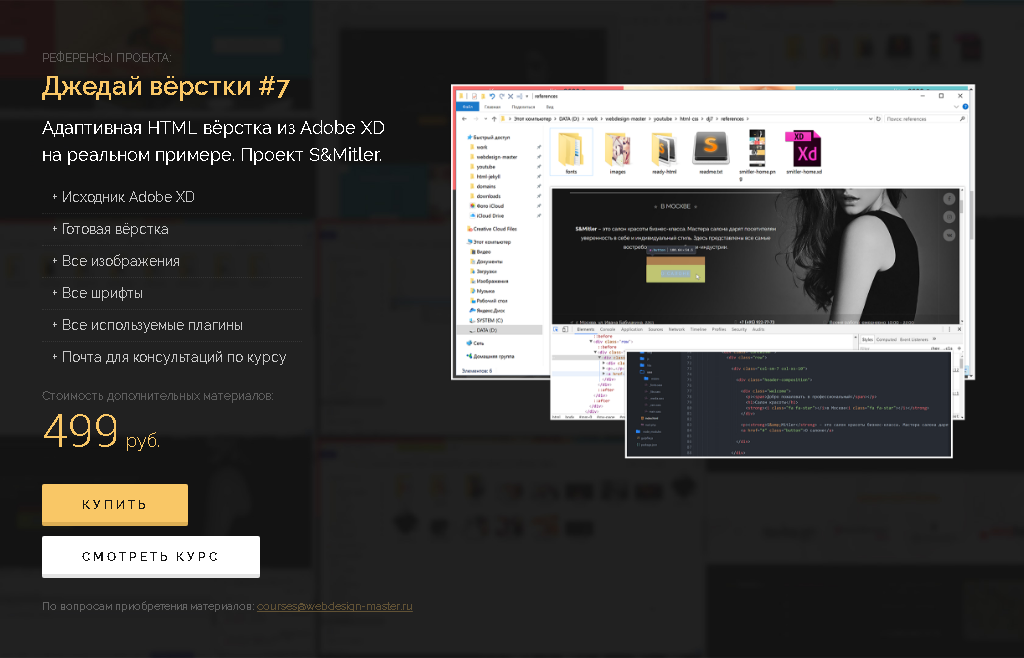
Task: Click the Instagram round icon on site preview
Action: (949, 217)
